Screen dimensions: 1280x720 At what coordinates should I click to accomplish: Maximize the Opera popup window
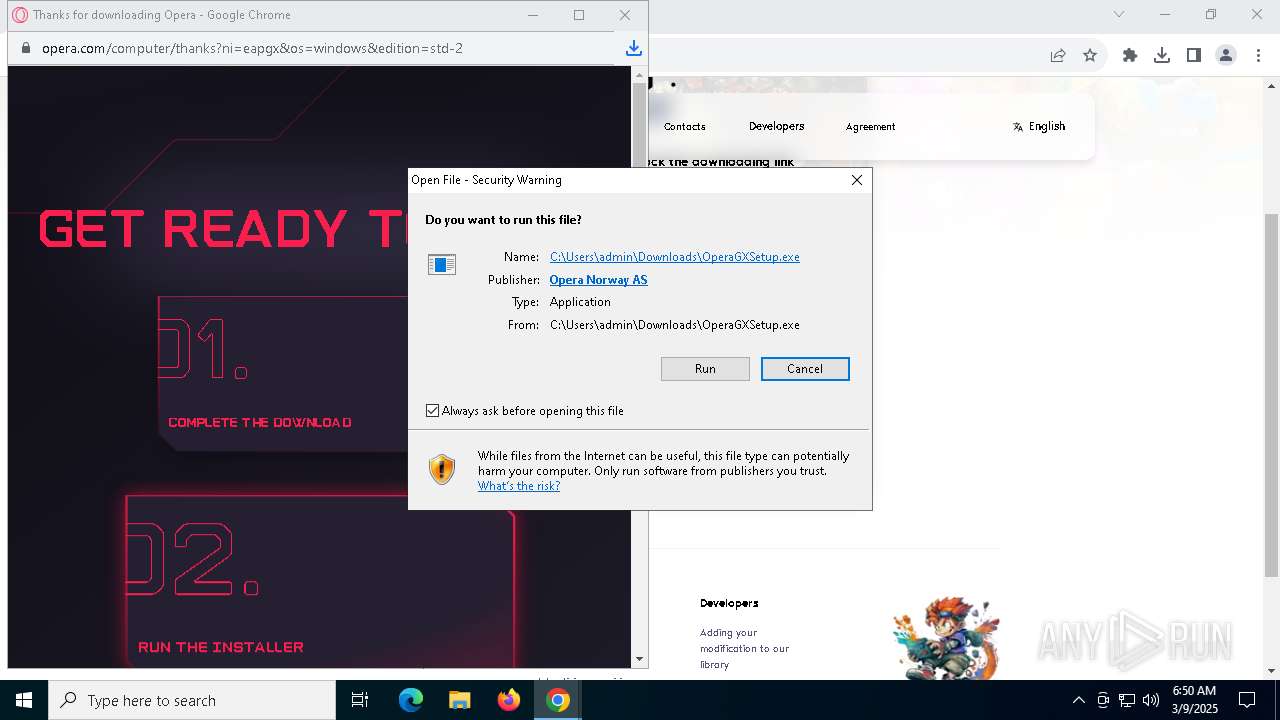point(579,15)
